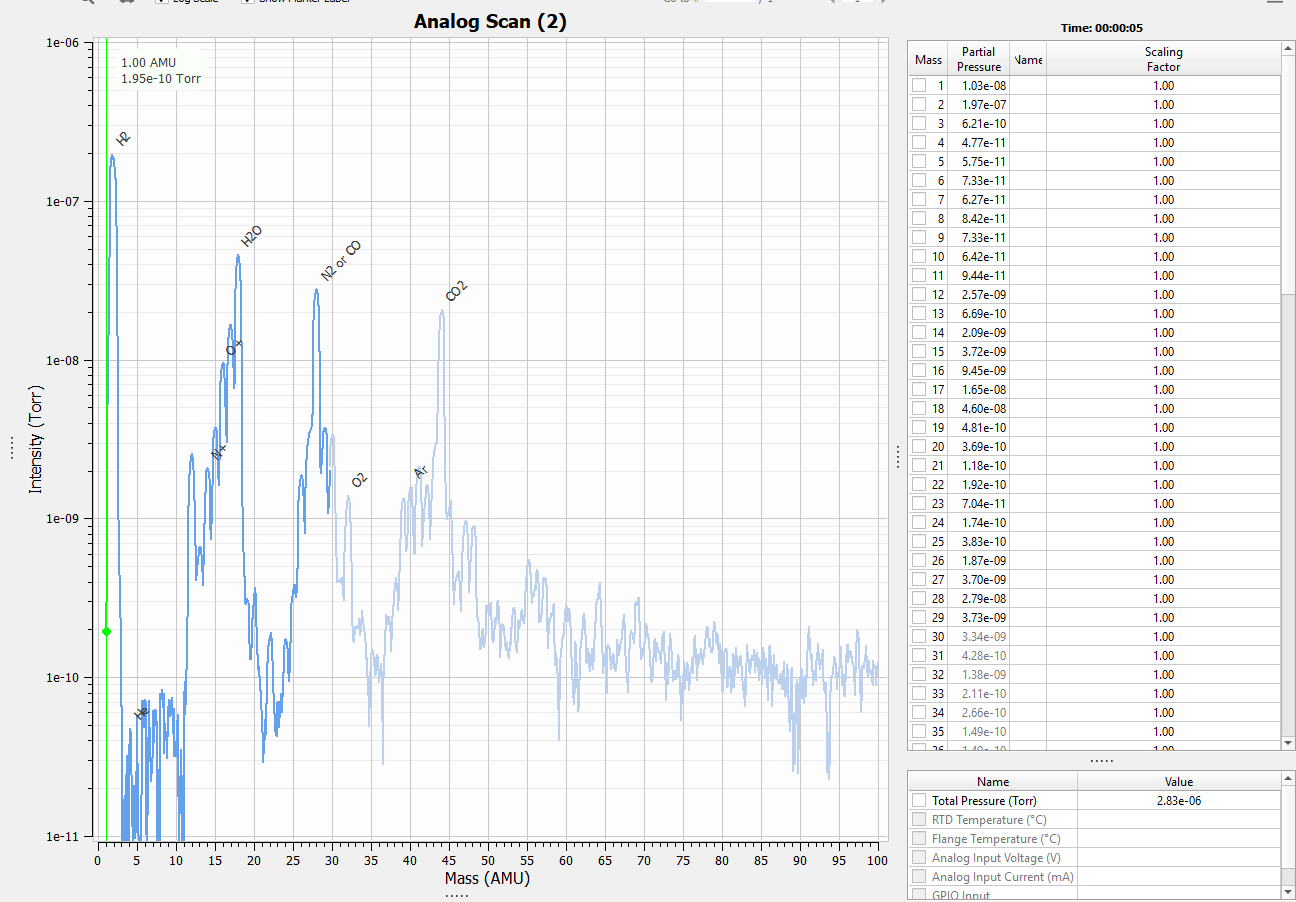Sort by the Mass column header
Viewport: 1296px width, 902px height.
coord(928,59)
